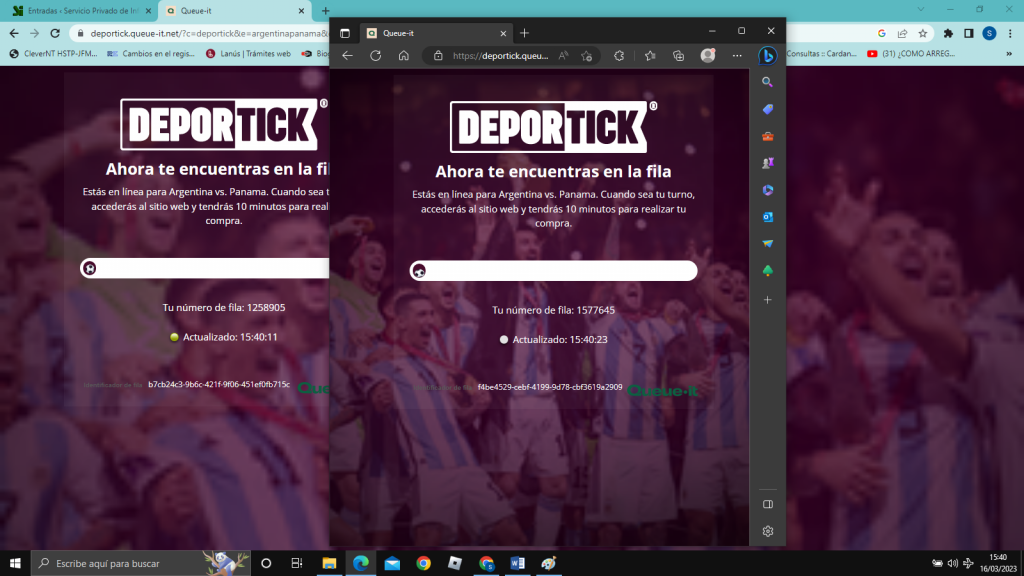Image resolution: width=1024 pixels, height=576 pixels.
Task: Click the Chrome address bar URL
Action: tap(209, 33)
